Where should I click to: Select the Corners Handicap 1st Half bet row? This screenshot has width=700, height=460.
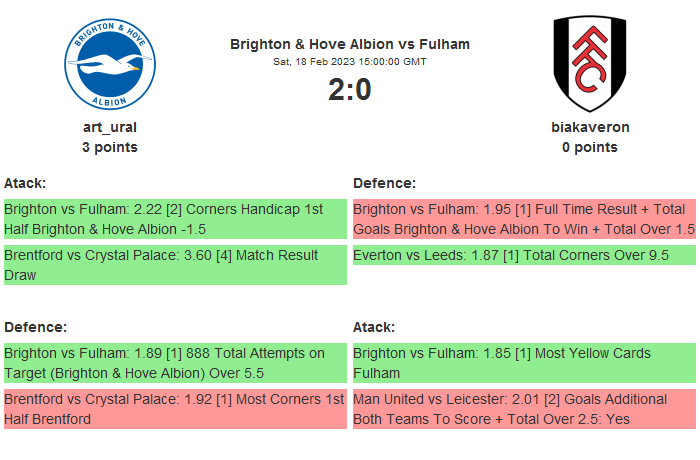[175, 219]
